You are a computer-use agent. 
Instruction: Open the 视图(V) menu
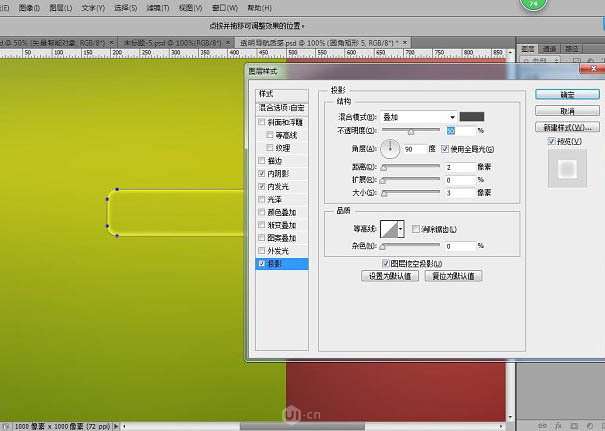point(191,8)
